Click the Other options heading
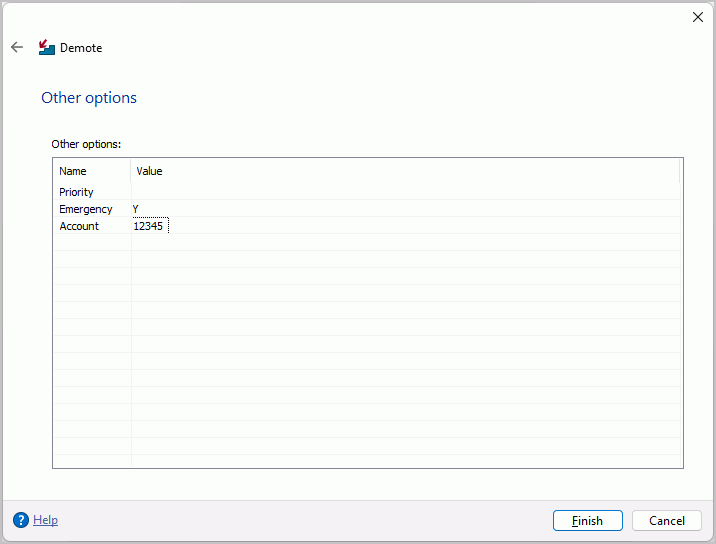 tap(89, 98)
